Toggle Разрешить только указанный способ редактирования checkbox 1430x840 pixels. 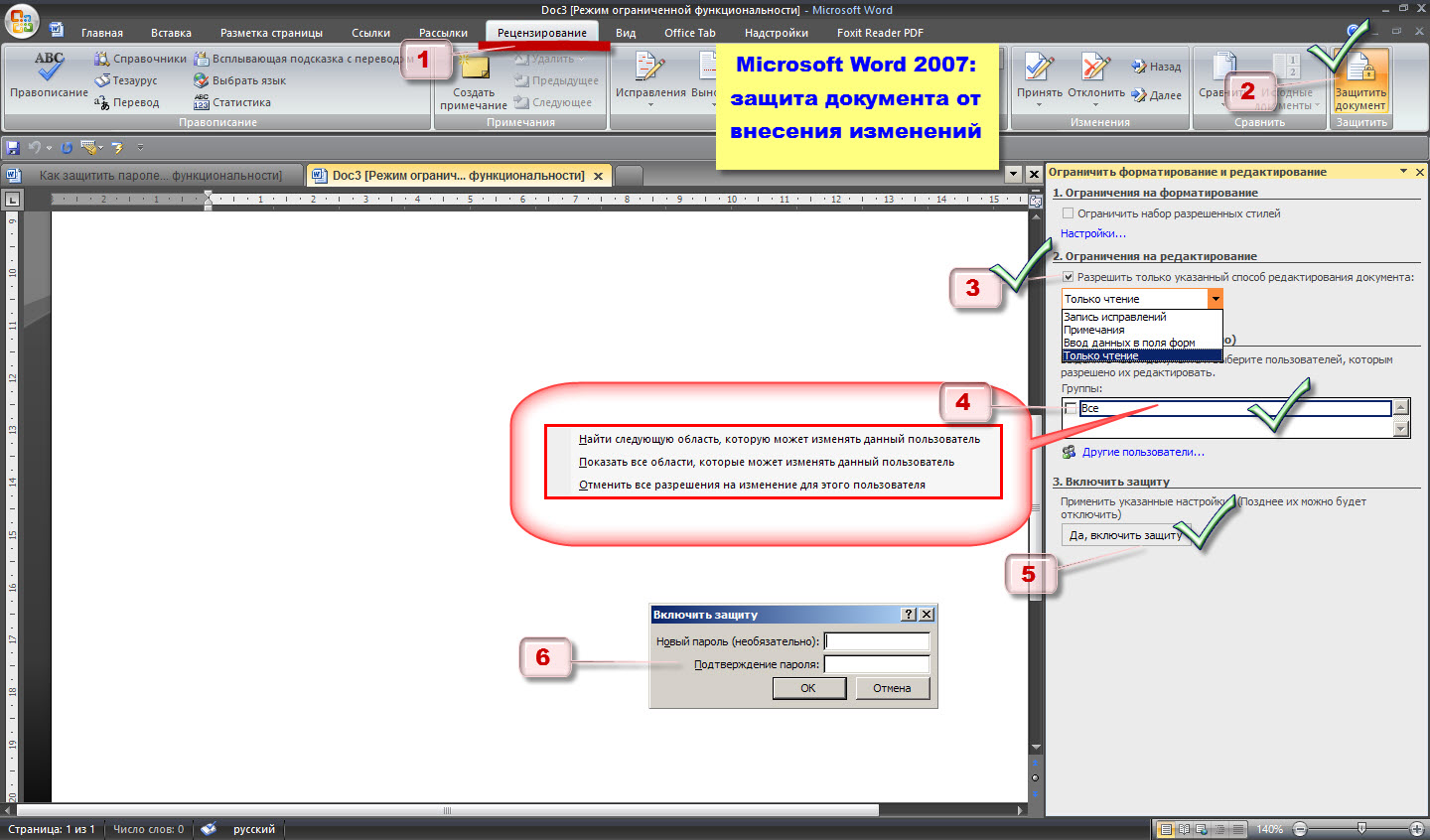click(1068, 277)
